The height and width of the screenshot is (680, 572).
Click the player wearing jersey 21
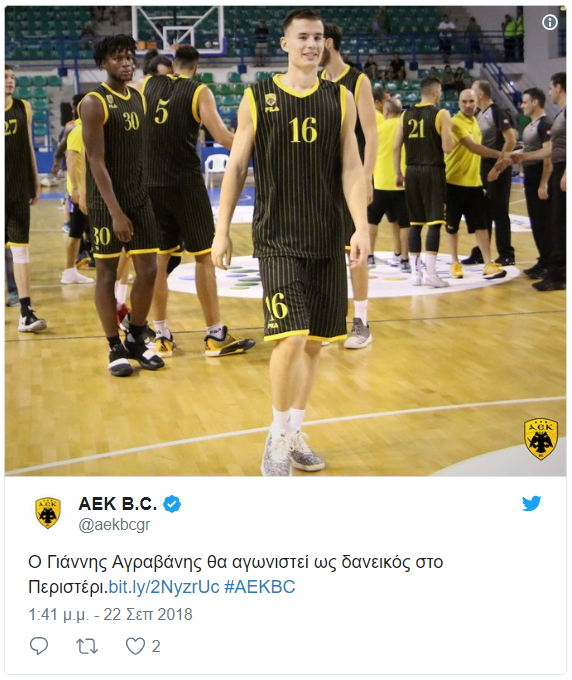(x=425, y=178)
